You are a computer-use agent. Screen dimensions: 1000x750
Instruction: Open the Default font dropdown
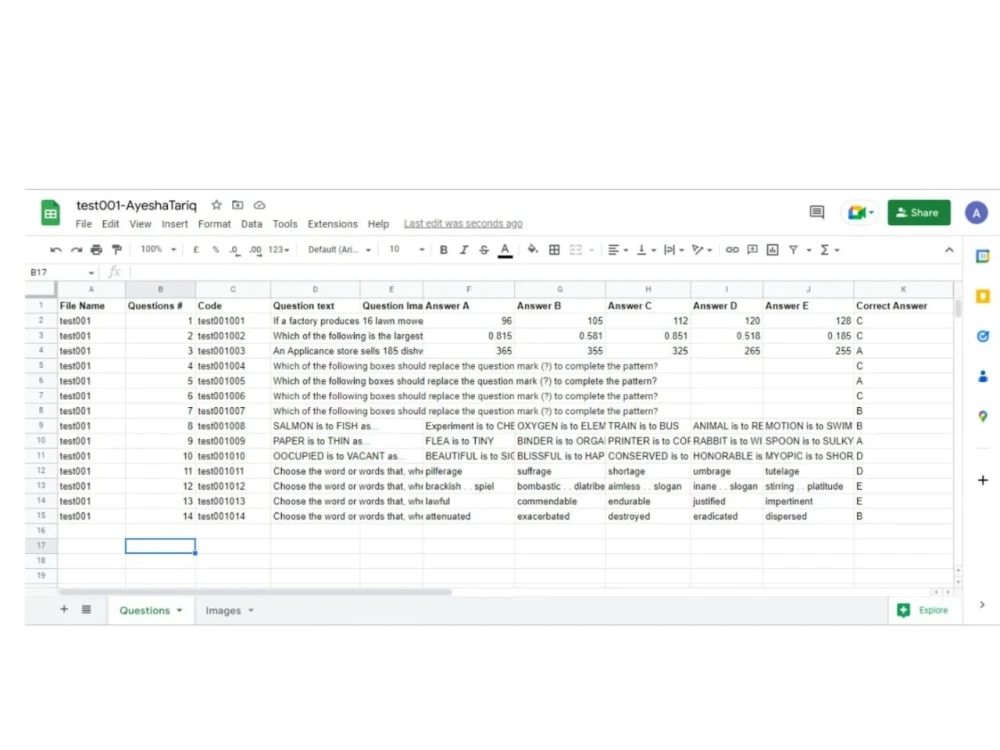tap(339, 250)
